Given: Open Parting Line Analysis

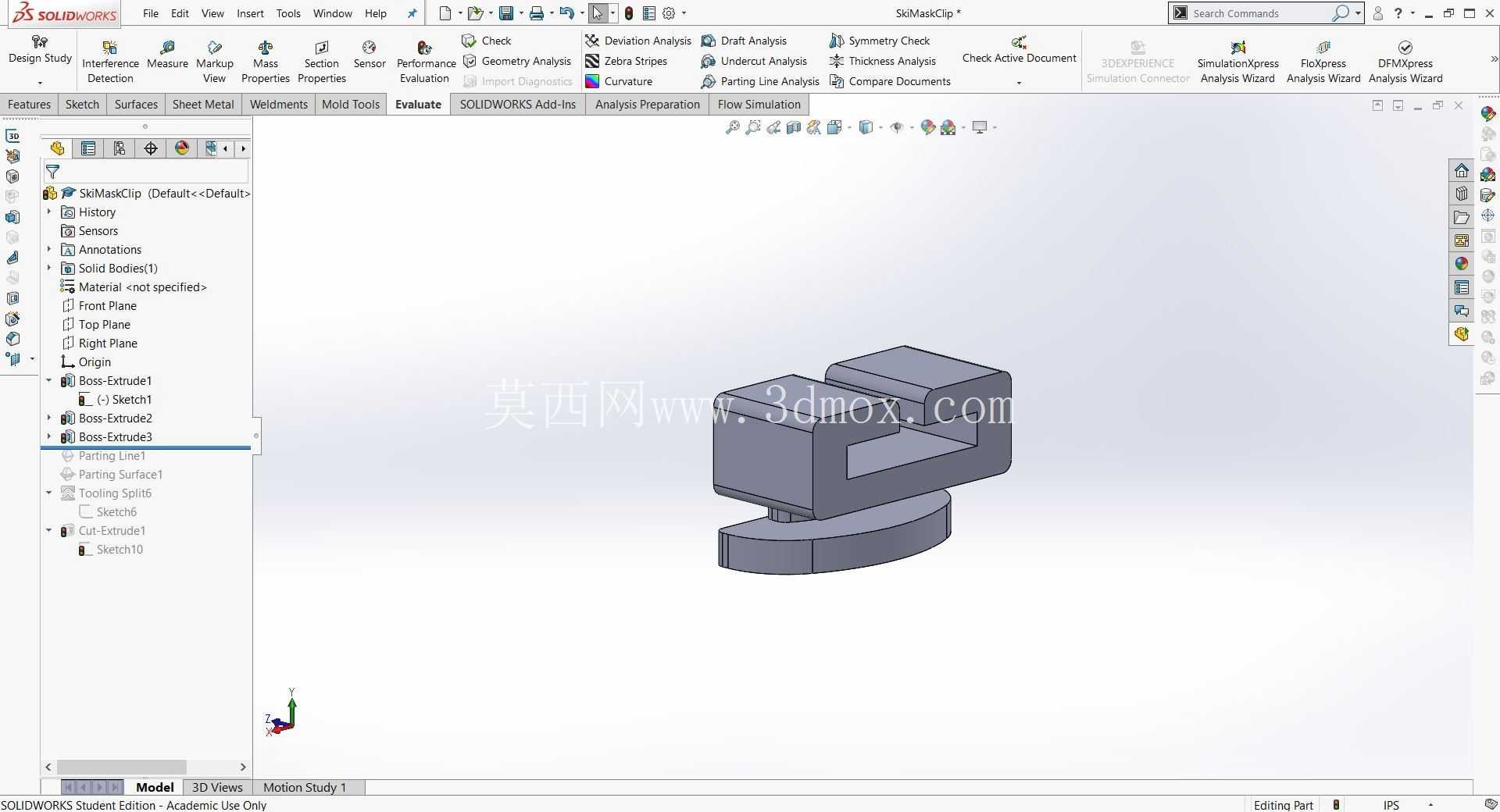Looking at the screenshot, I should [761, 81].
